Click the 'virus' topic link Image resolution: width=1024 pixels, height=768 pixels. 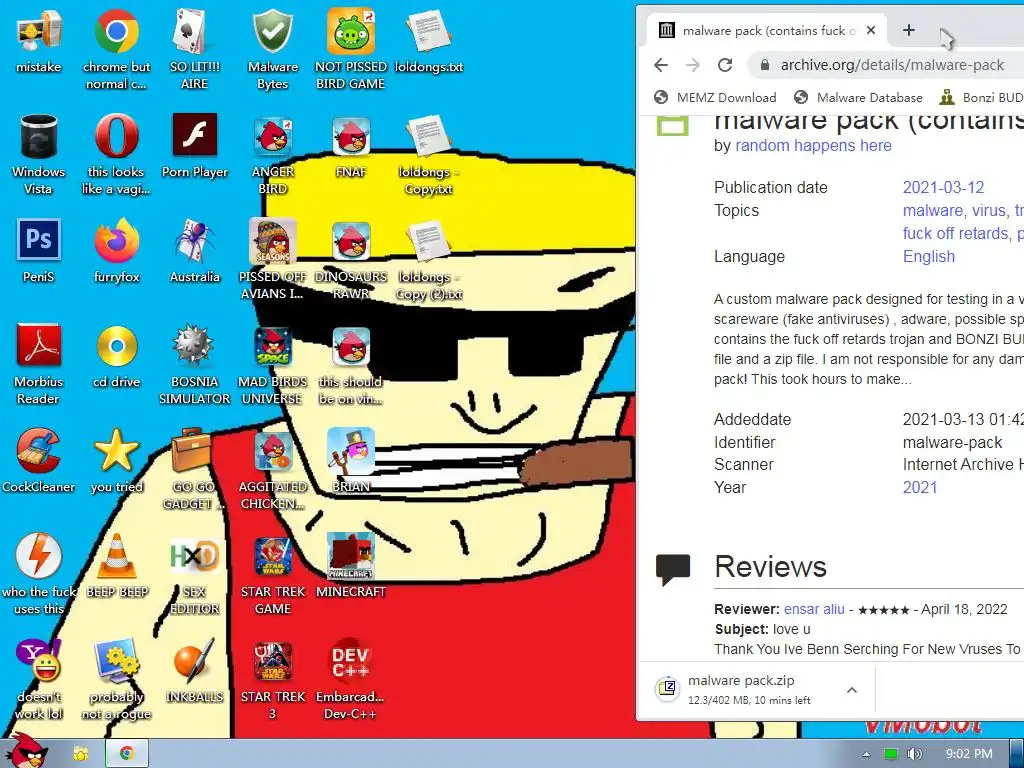click(989, 210)
